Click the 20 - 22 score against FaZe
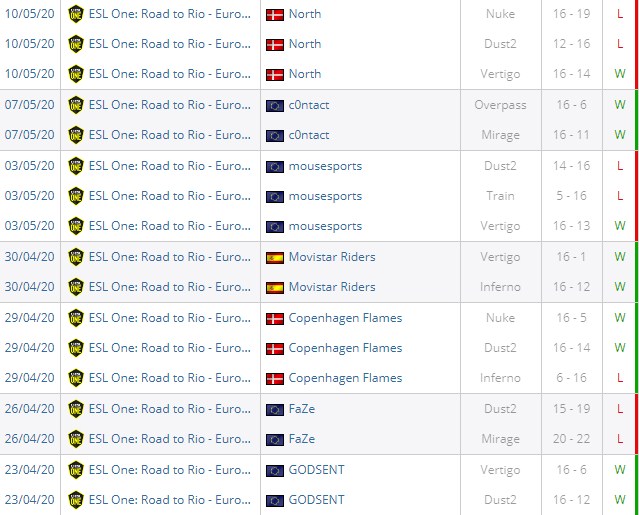The image size is (639, 515). click(572, 439)
